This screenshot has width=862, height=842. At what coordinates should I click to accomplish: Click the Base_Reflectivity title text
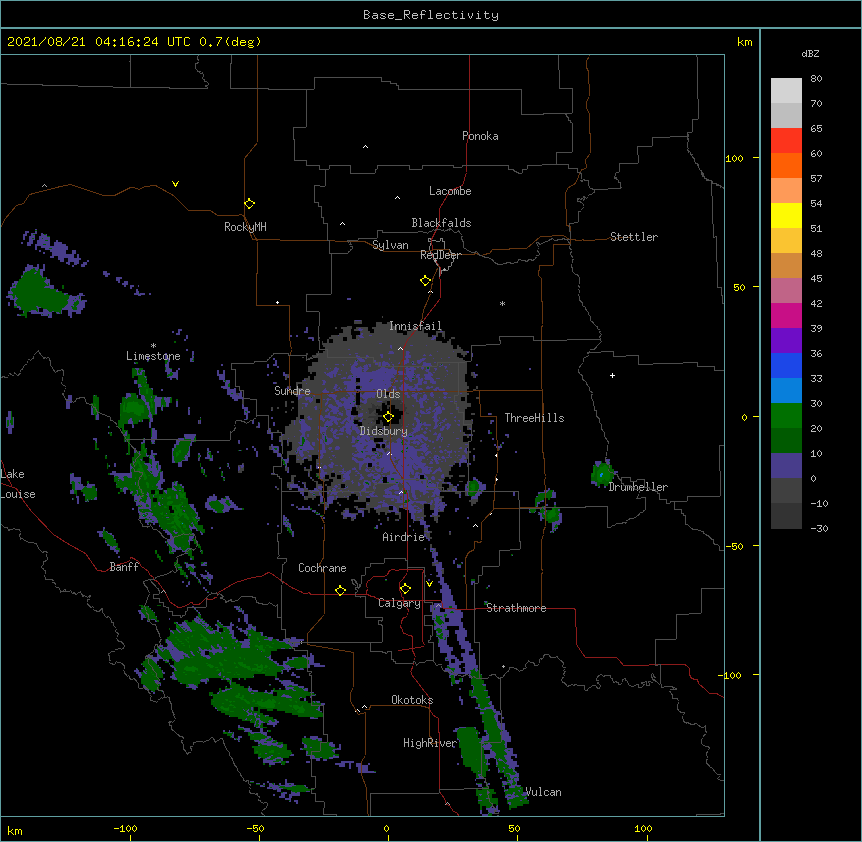(431, 15)
